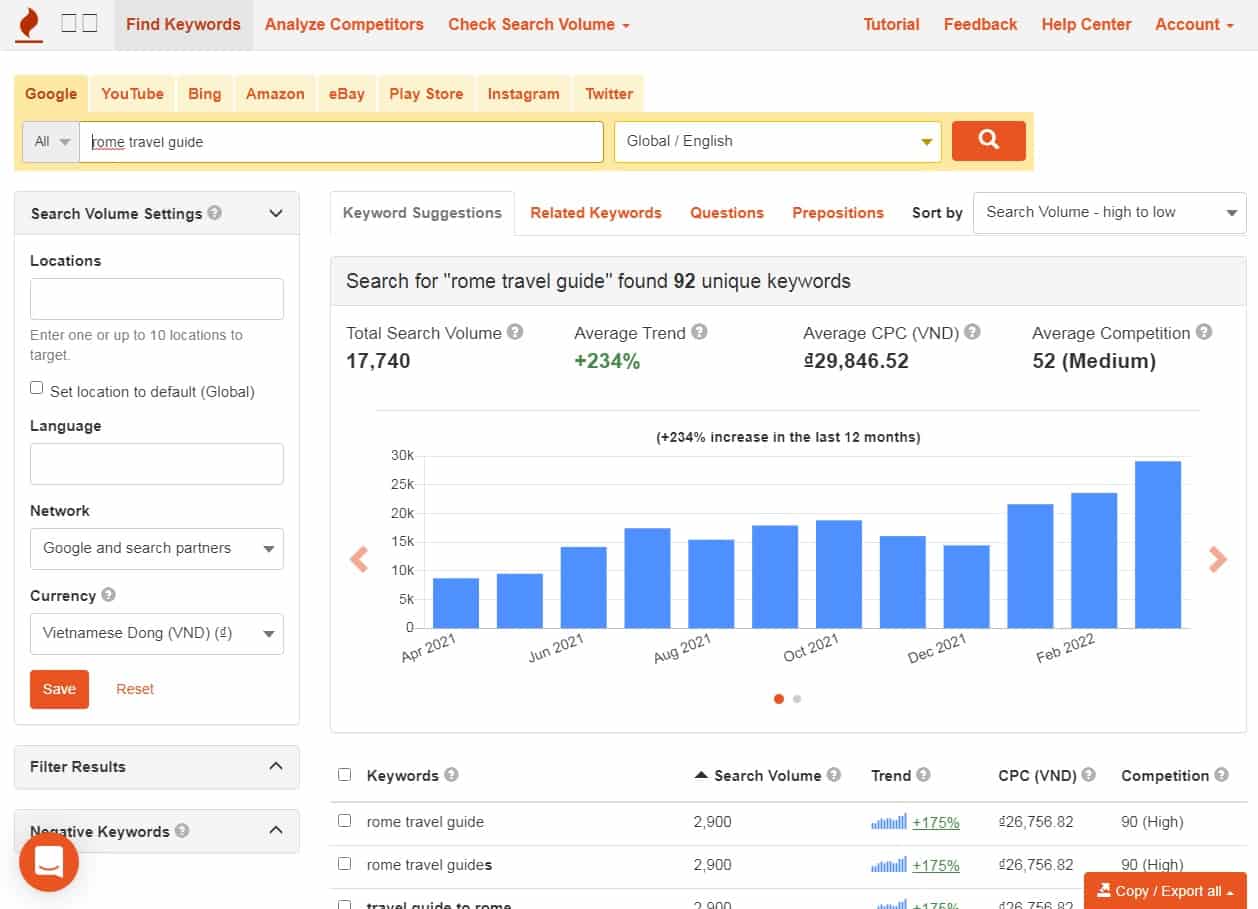
Task: Click the sort arrow beside Search Volume
Action: click(x=701, y=775)
